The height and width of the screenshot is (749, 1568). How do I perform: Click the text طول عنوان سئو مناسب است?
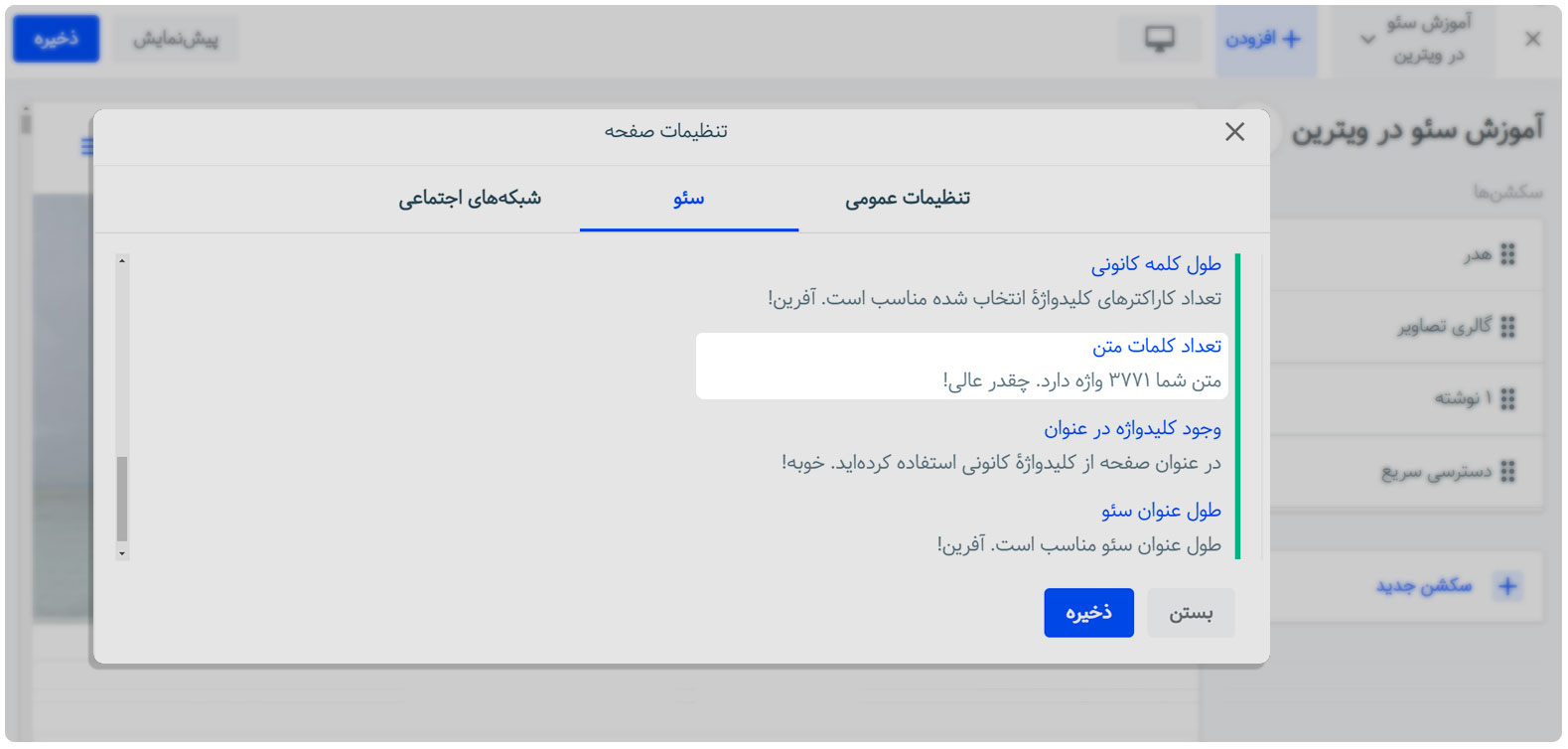[x=1106, y=545]
